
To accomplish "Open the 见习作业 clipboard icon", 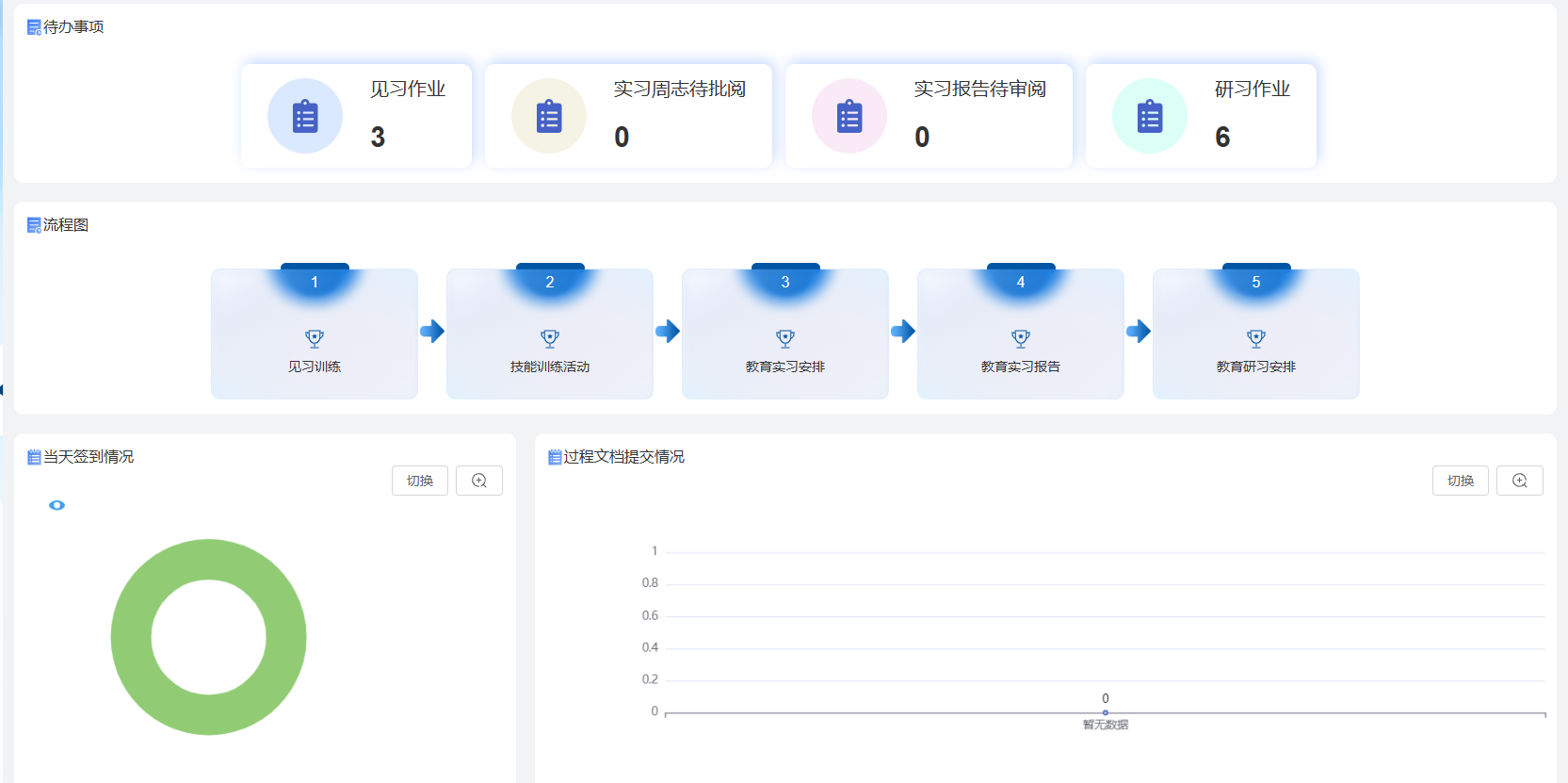I will pos(305,116).
